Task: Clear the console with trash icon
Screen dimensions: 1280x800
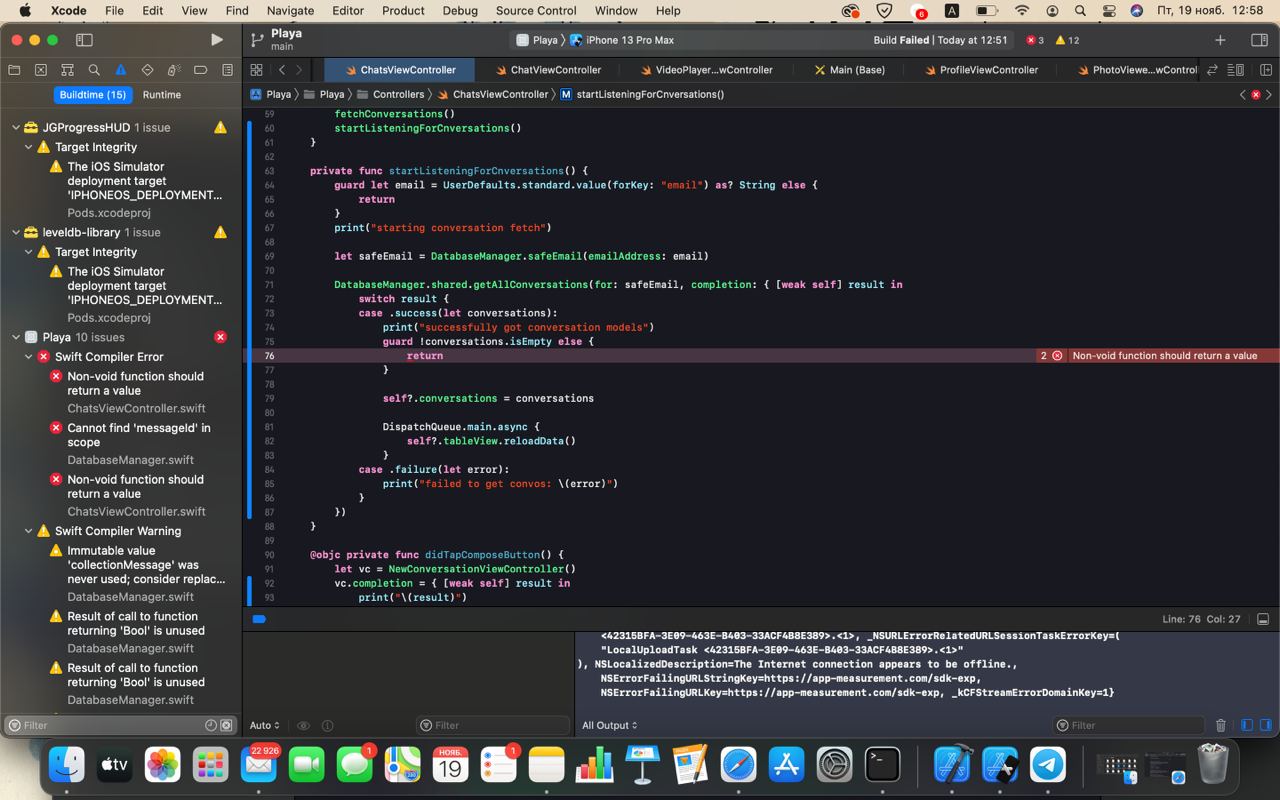Action: click(x=1220, y=725)
